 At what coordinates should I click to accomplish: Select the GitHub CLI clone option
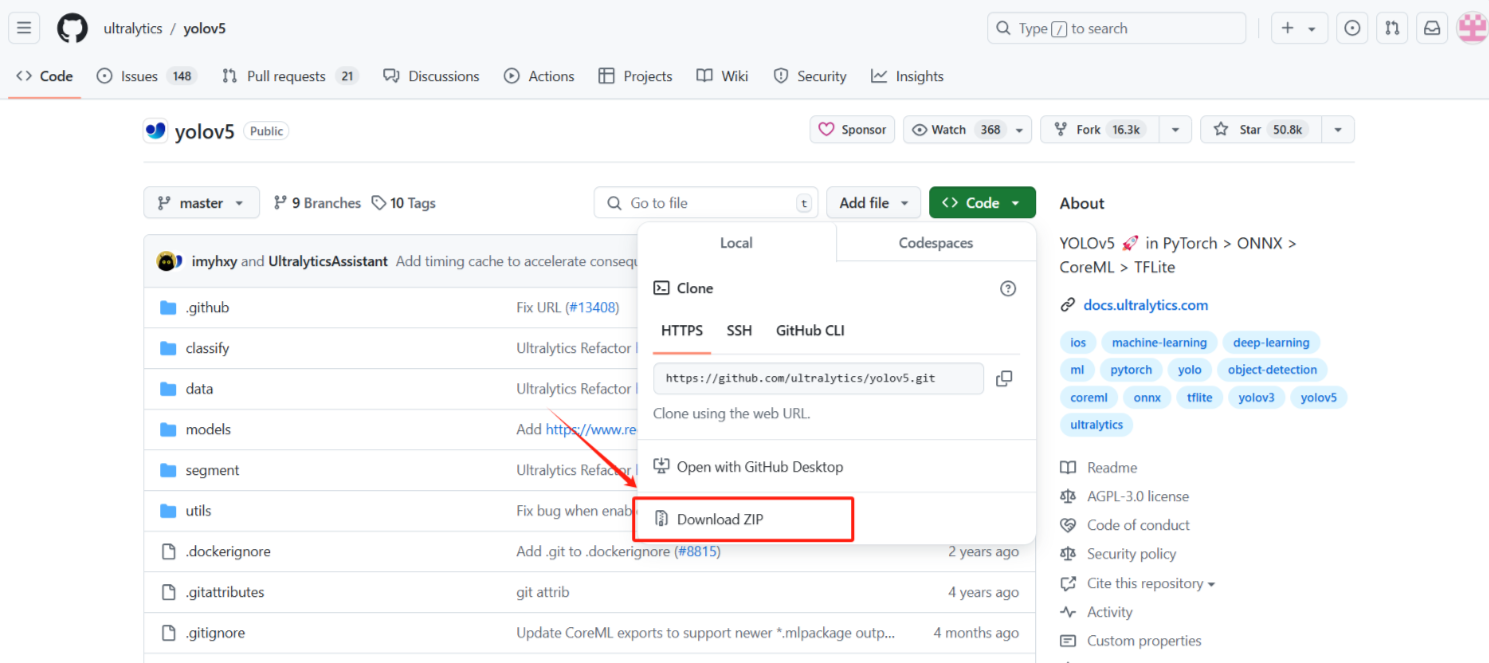click(810, 331)
